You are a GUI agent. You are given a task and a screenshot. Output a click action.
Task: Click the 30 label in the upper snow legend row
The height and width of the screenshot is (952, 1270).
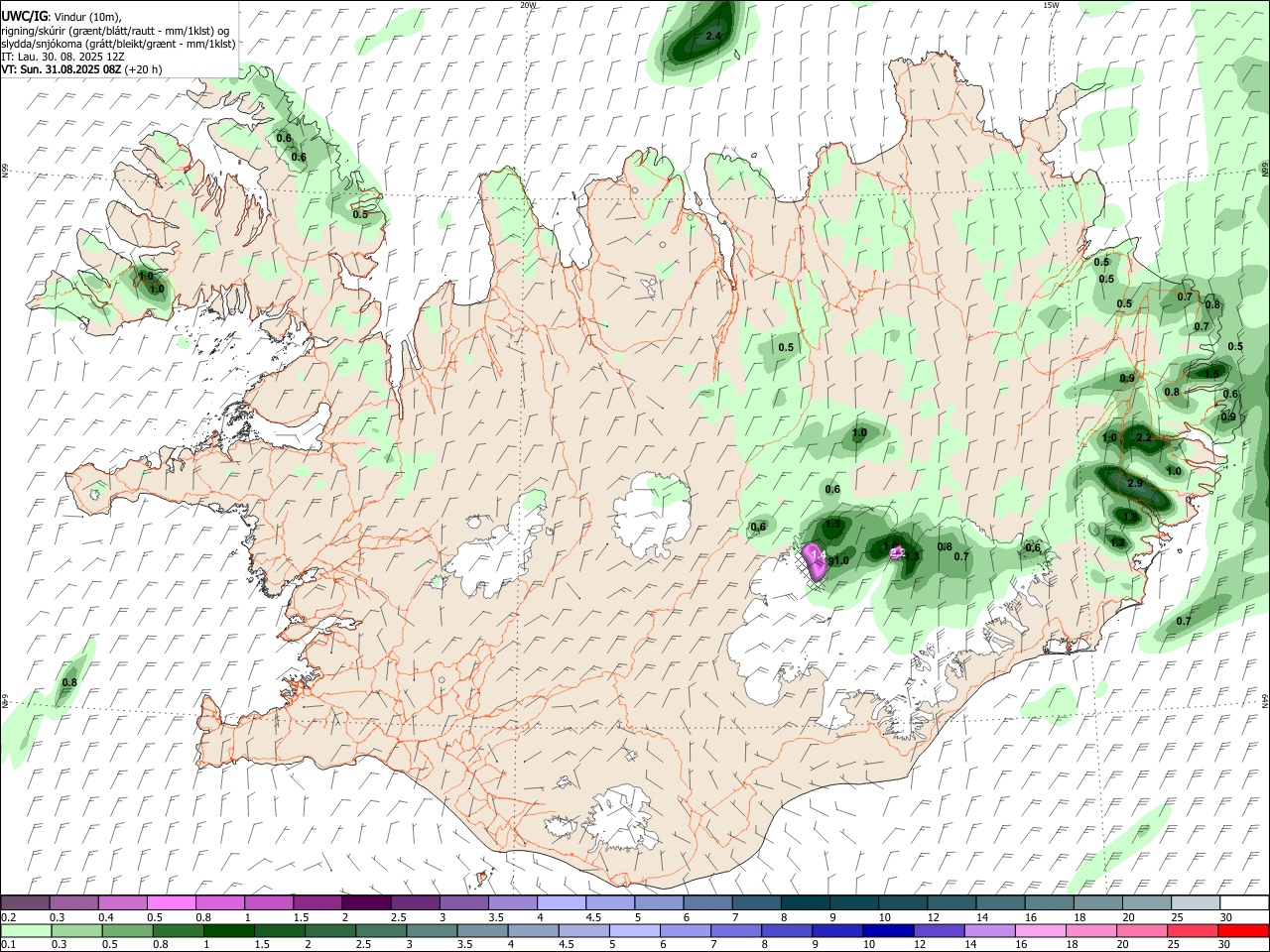[x=1225, y=917]
